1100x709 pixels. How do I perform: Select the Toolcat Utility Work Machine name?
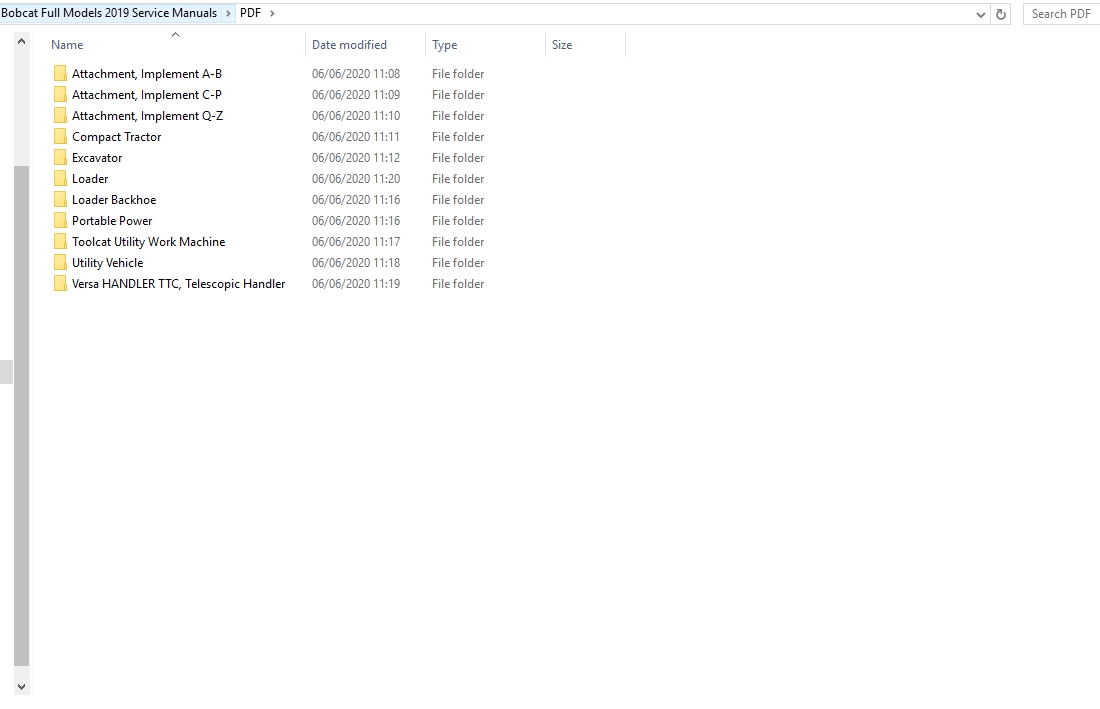point(148,242)
